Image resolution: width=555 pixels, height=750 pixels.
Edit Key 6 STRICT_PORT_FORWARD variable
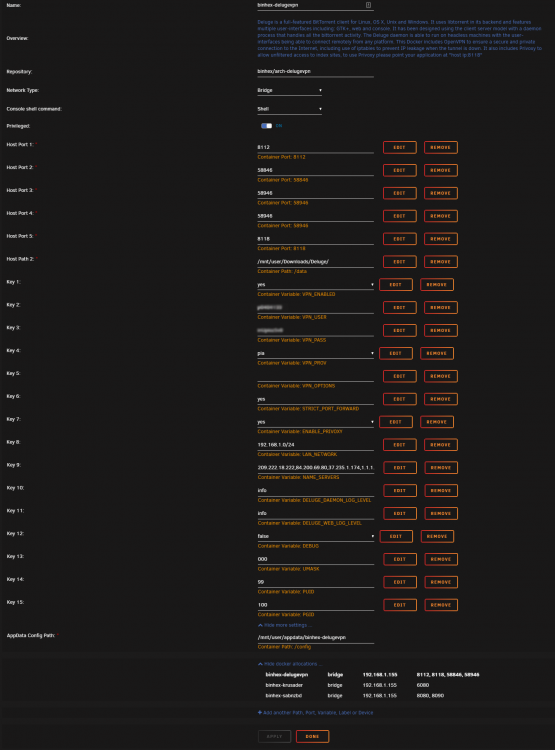pyautogui.click(x=400, y=399)
